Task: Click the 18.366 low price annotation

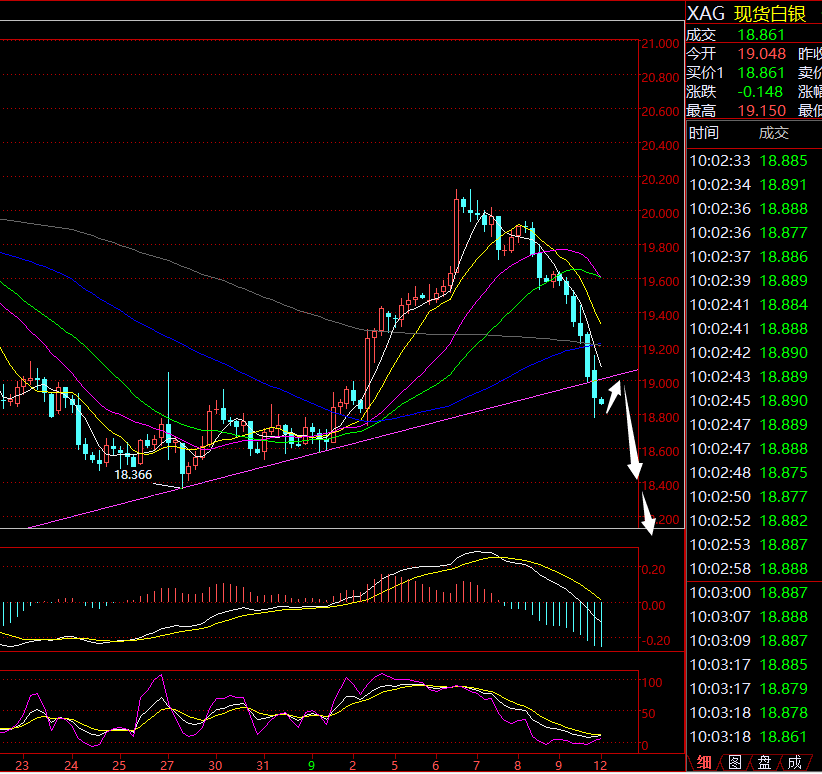Action: click(x=133, y=475)
